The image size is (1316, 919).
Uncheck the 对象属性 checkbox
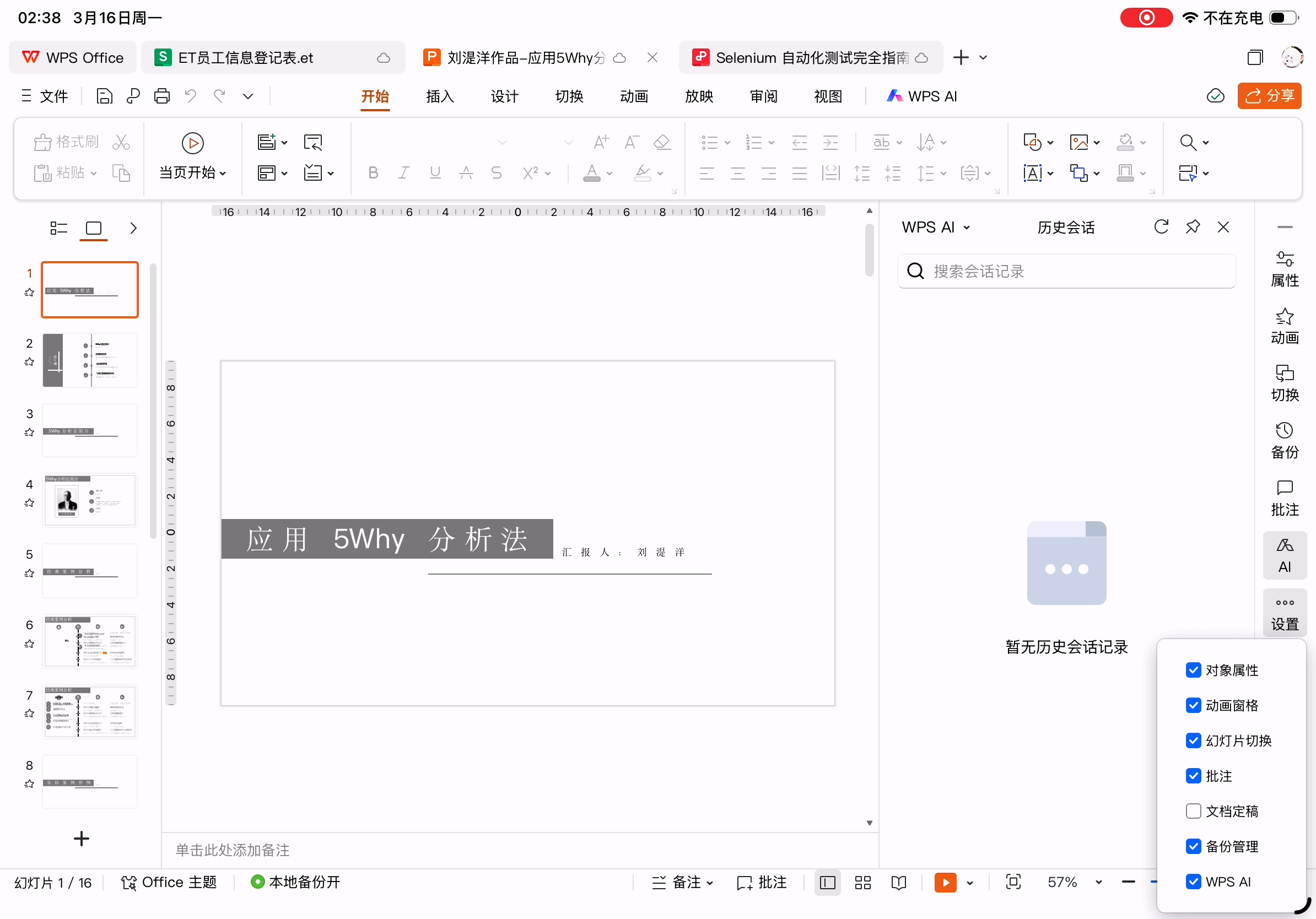coord(1193,670)
